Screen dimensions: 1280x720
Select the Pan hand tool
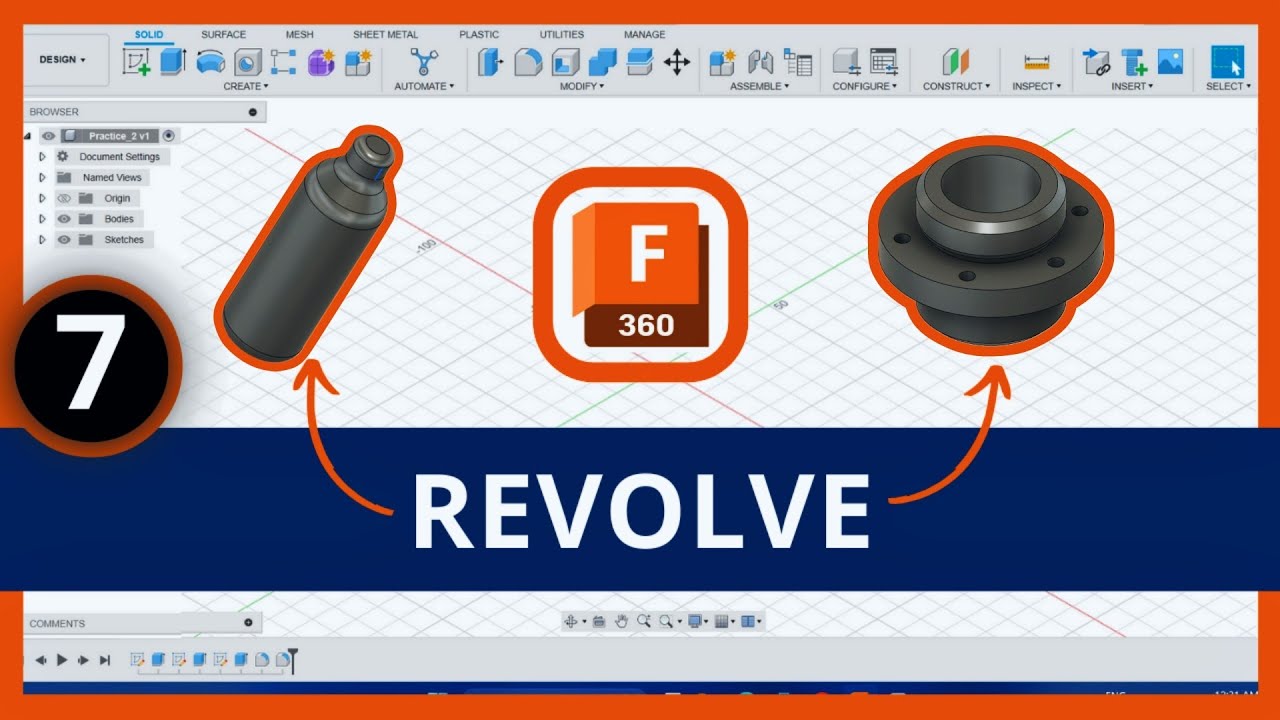click(x=621, y=621)
